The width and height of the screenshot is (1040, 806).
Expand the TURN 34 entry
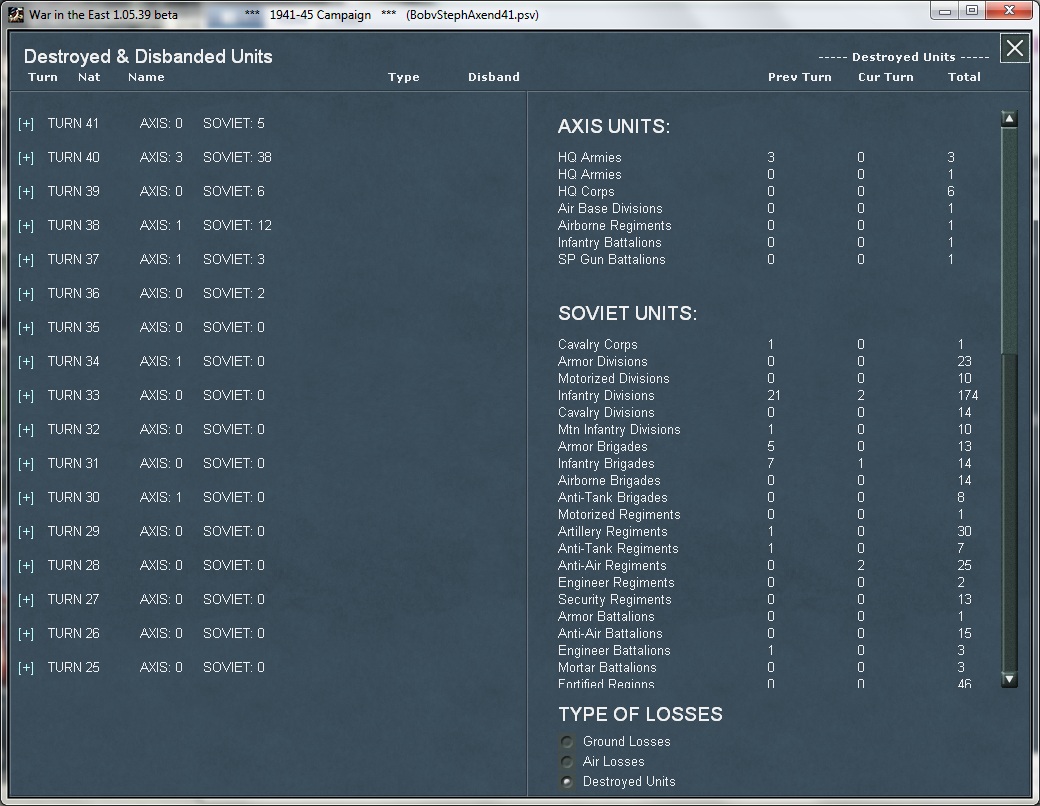[x=26, y=362]
